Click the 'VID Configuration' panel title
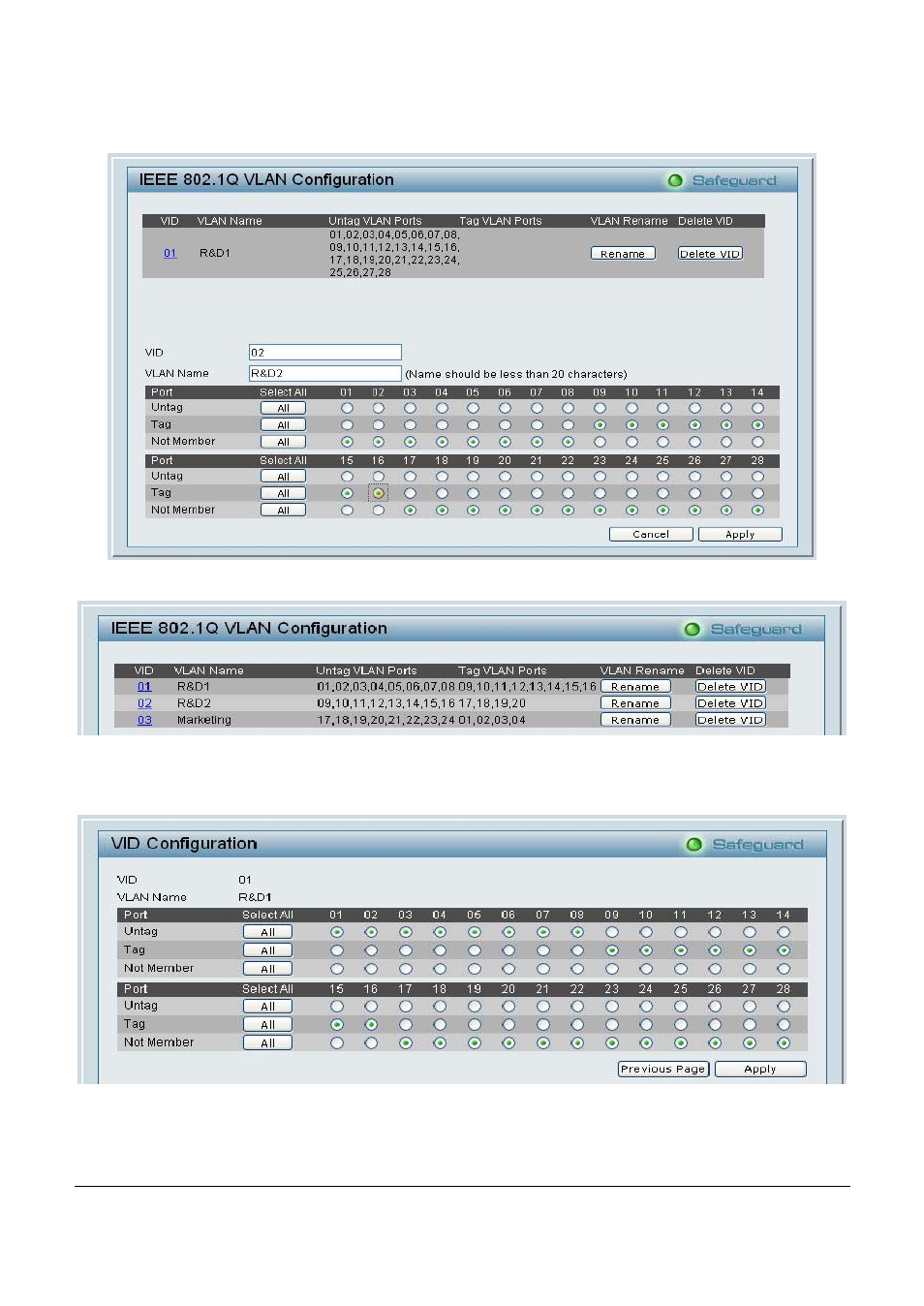Screen dimensions: 924x1306 pyautogui.click(x=184, y=843)
